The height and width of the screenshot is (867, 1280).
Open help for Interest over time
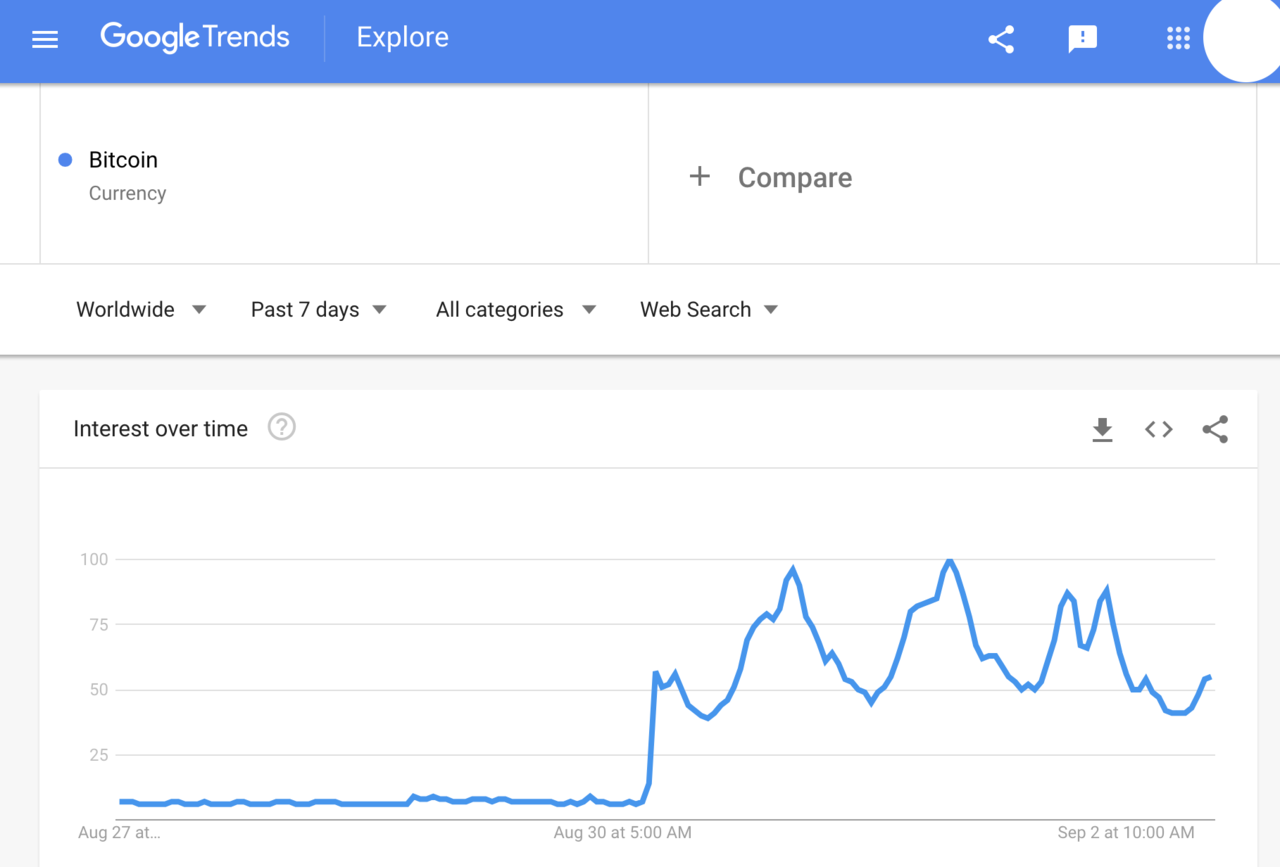pos(282,428)
